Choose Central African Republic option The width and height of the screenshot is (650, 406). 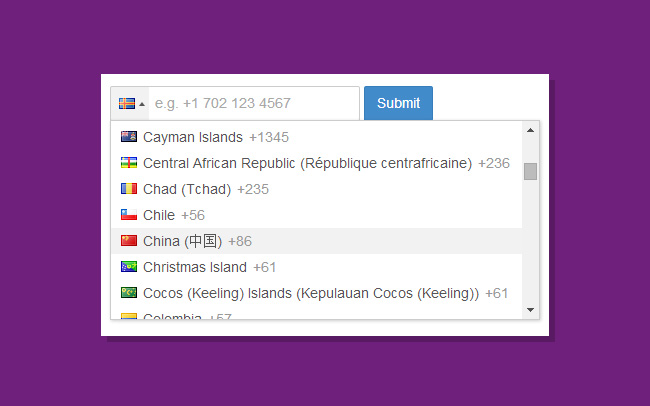(307, 163)
